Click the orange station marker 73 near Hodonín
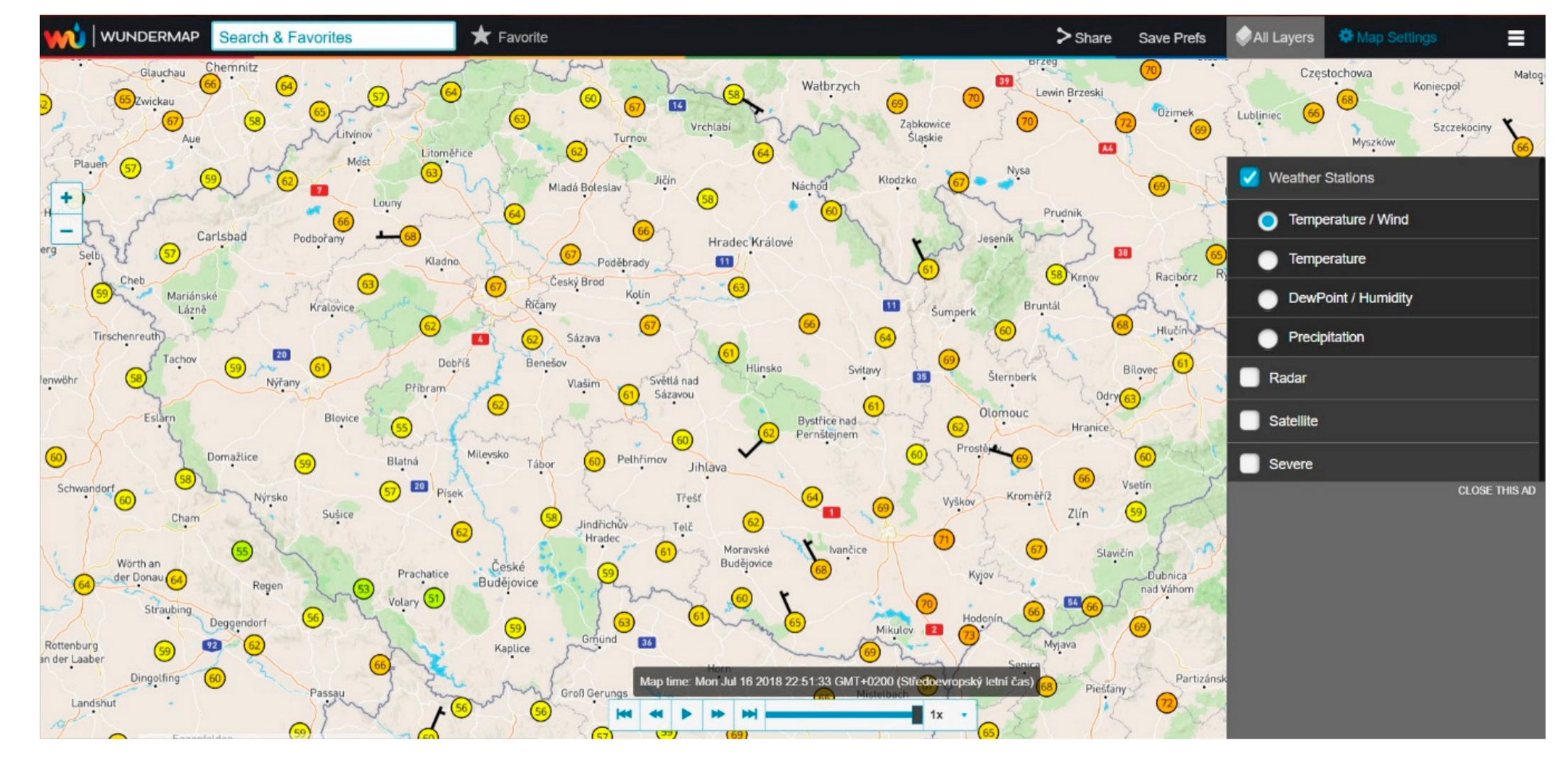This screenshot has height=774, width=1568. pyautogui.click(x=969, y=635)
